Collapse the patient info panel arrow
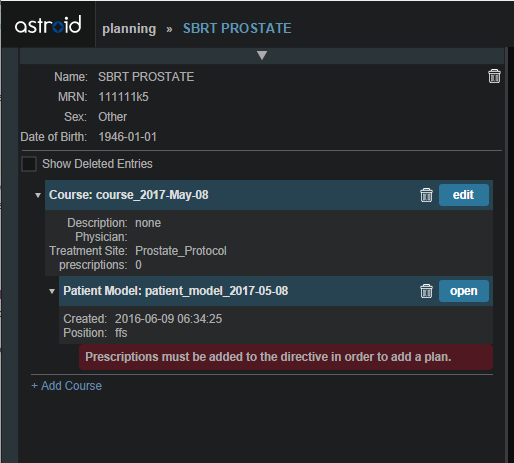This screenshot has height=463, width=514. click(262, 55)
